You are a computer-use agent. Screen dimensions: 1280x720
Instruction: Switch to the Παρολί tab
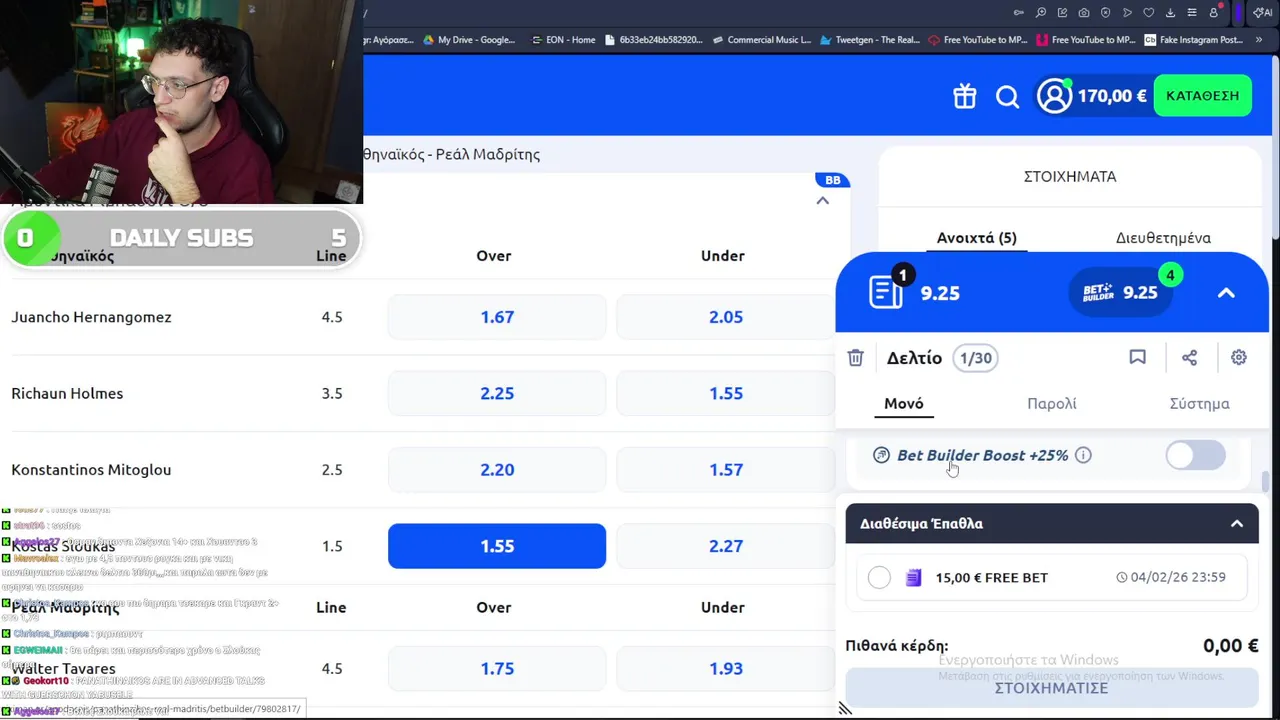click(x=1052, y=404)
